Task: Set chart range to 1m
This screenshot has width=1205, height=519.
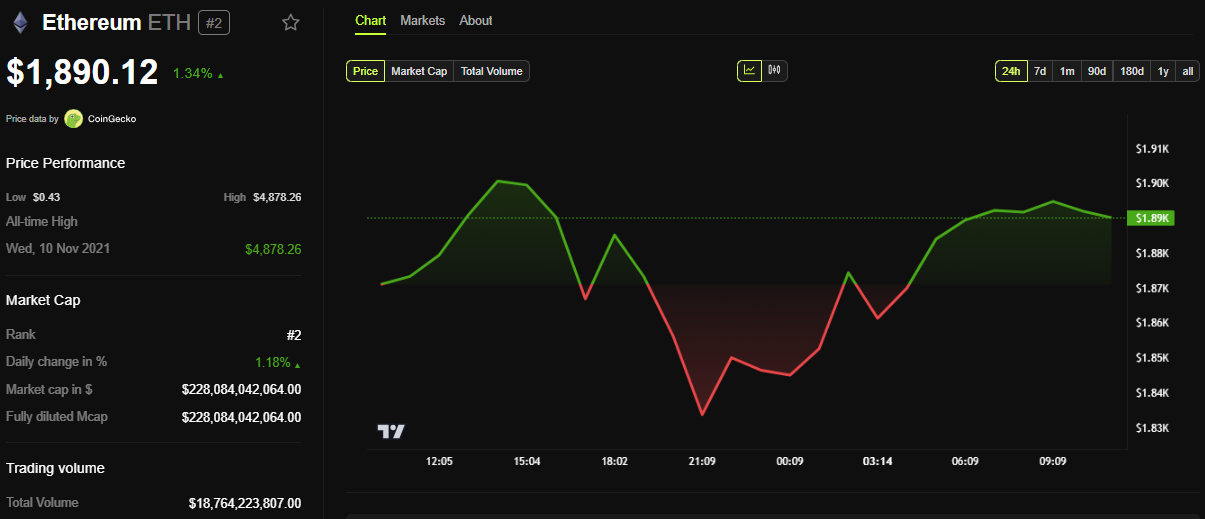Action: (x=1067, y=71)
